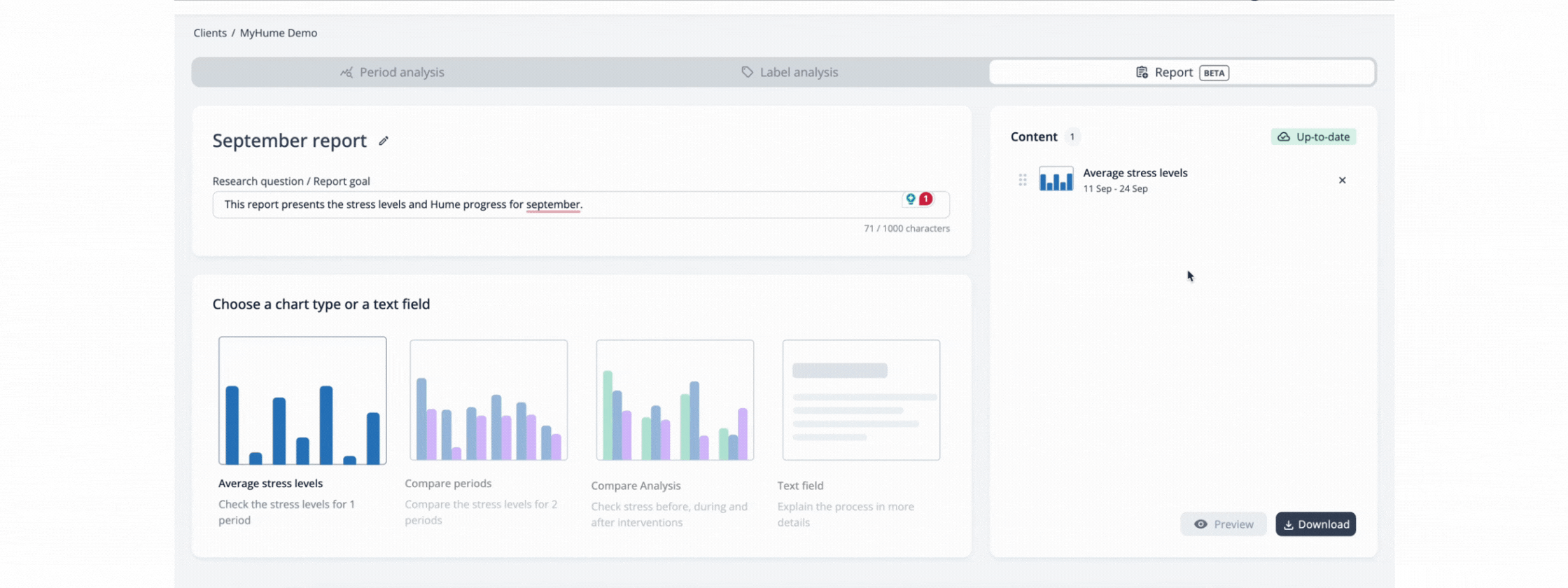The height and width of the screenshot is (588, 1568).
Task: Click the lightbulb icon in goal field
Action: click(910, 199)
